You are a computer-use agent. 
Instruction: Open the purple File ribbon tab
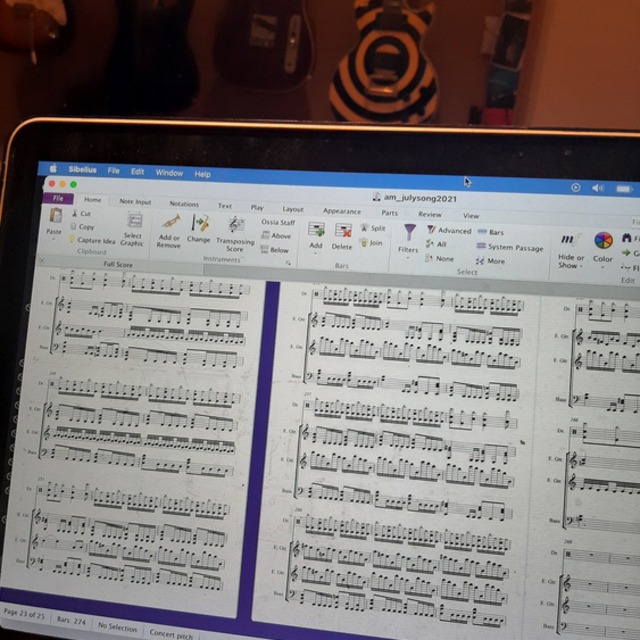pos(58,198)
